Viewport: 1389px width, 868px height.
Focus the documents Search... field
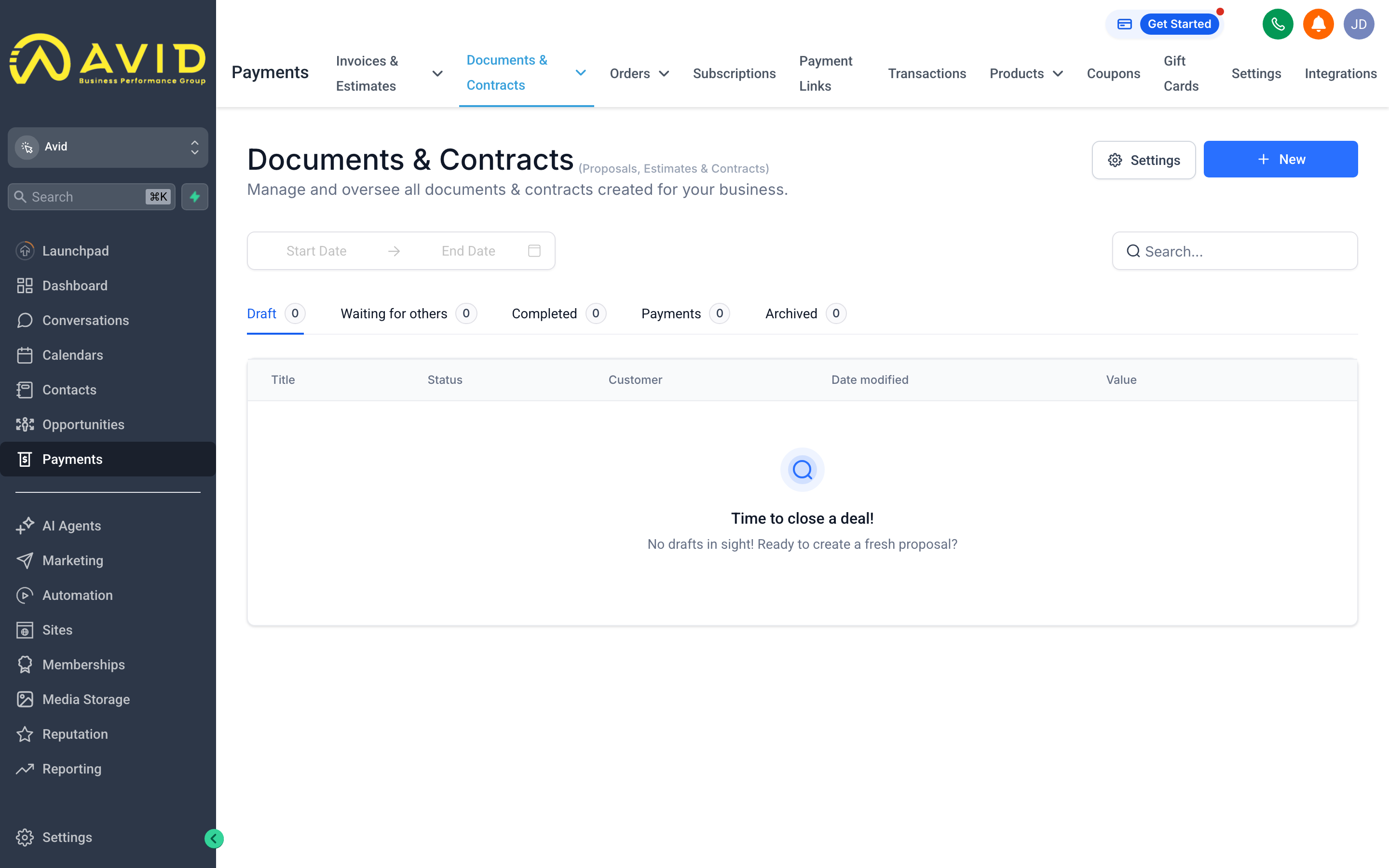pos(1235,251)
